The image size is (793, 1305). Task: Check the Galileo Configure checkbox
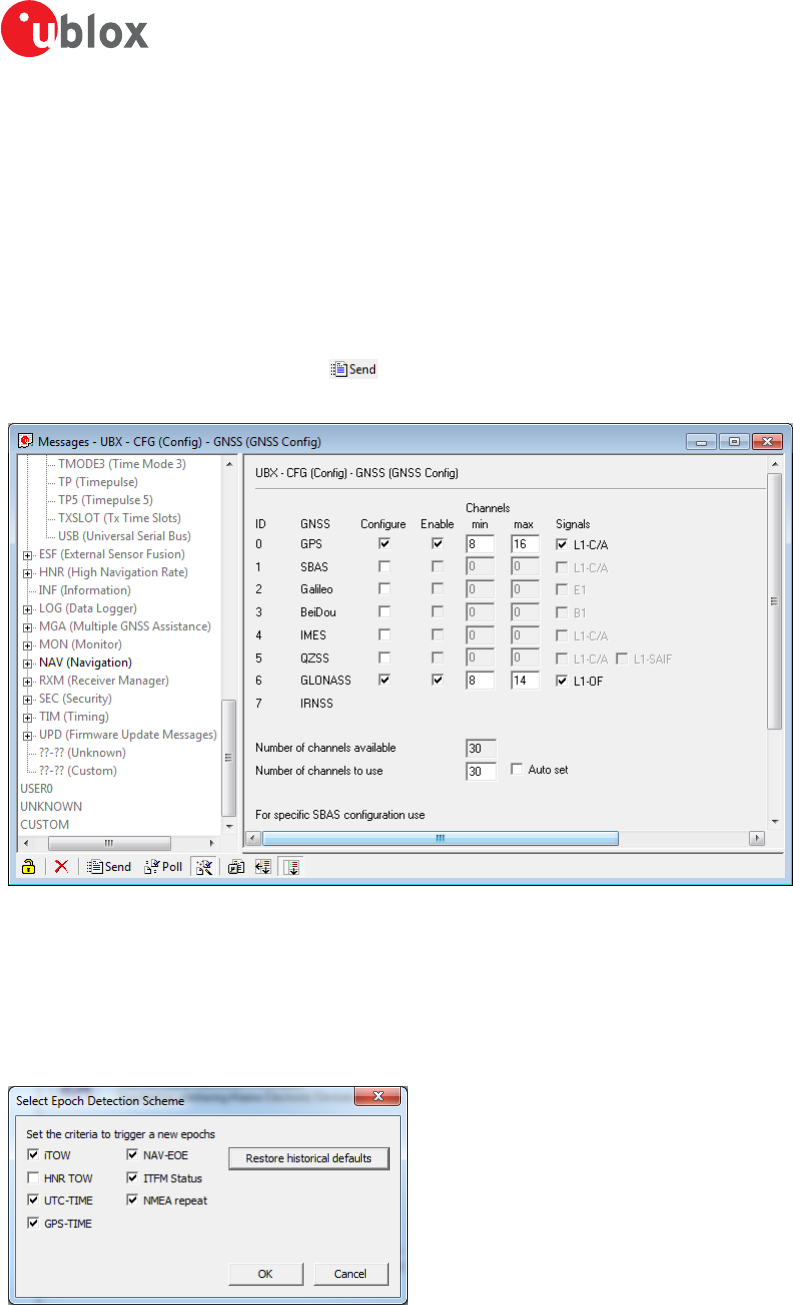pos(383,590)
